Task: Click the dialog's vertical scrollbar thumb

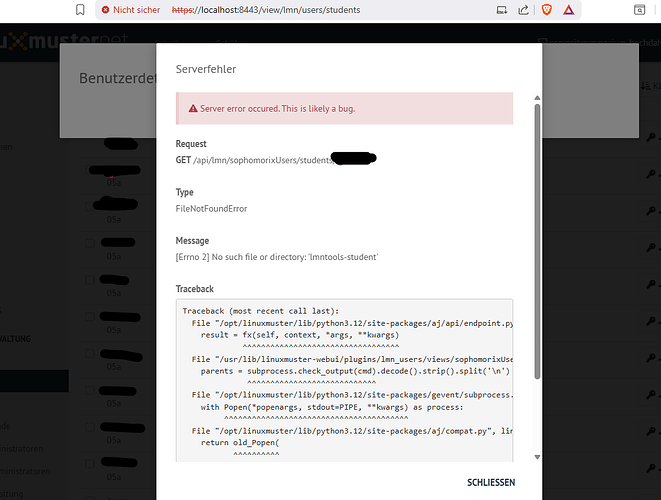Action: (x=537, y=241)
